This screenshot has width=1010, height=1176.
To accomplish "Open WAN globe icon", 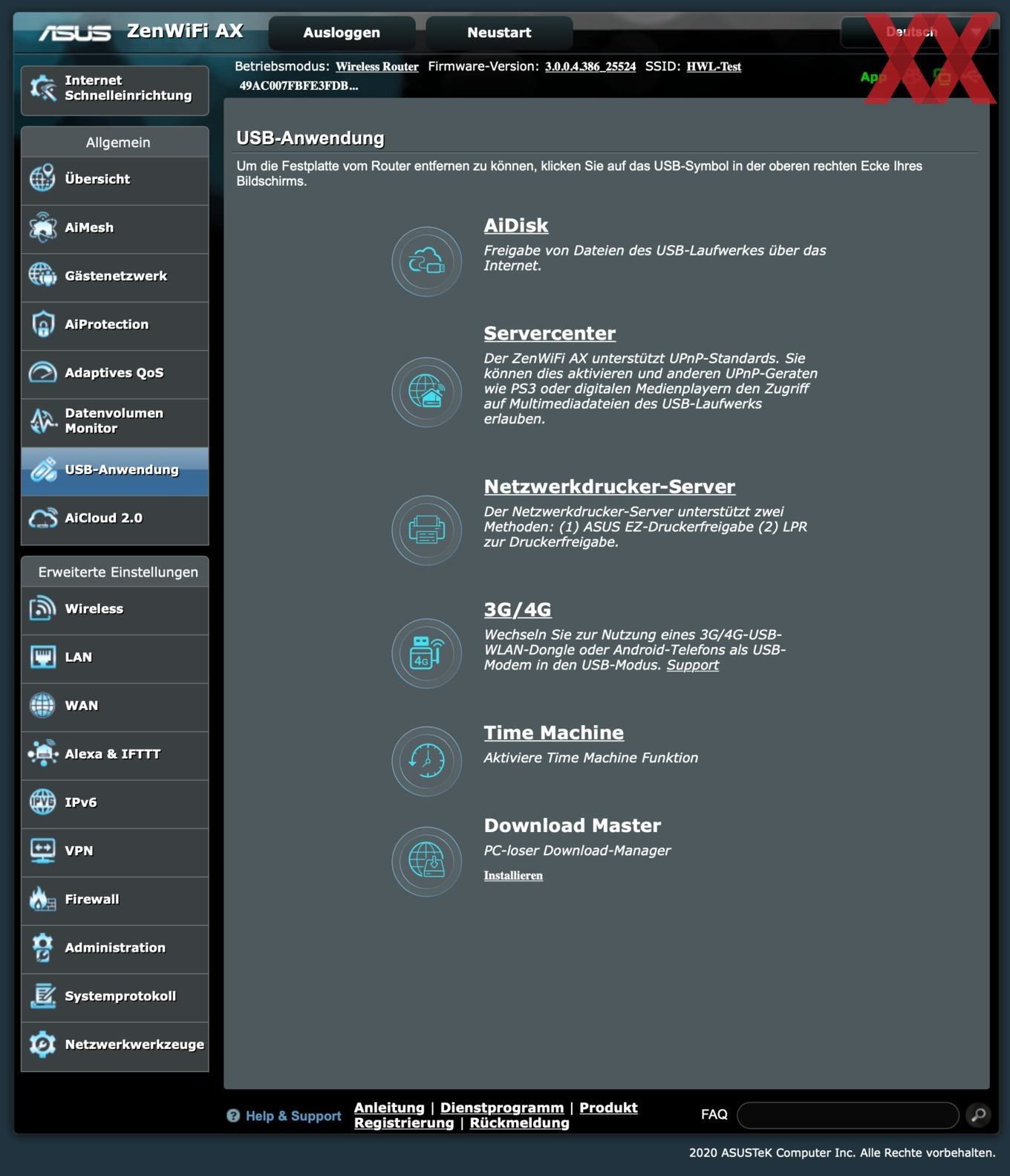I will [x=42, y=705].
